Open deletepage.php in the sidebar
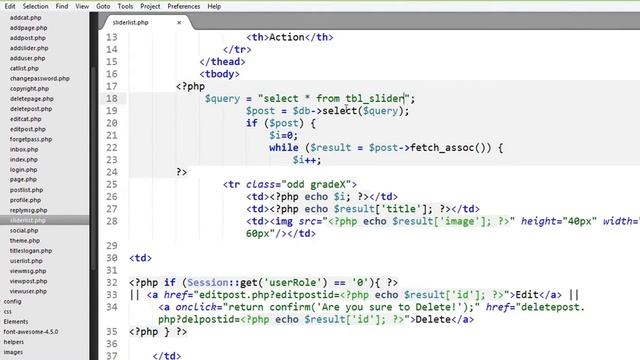640x360 pixels. (x=32, y=99)
